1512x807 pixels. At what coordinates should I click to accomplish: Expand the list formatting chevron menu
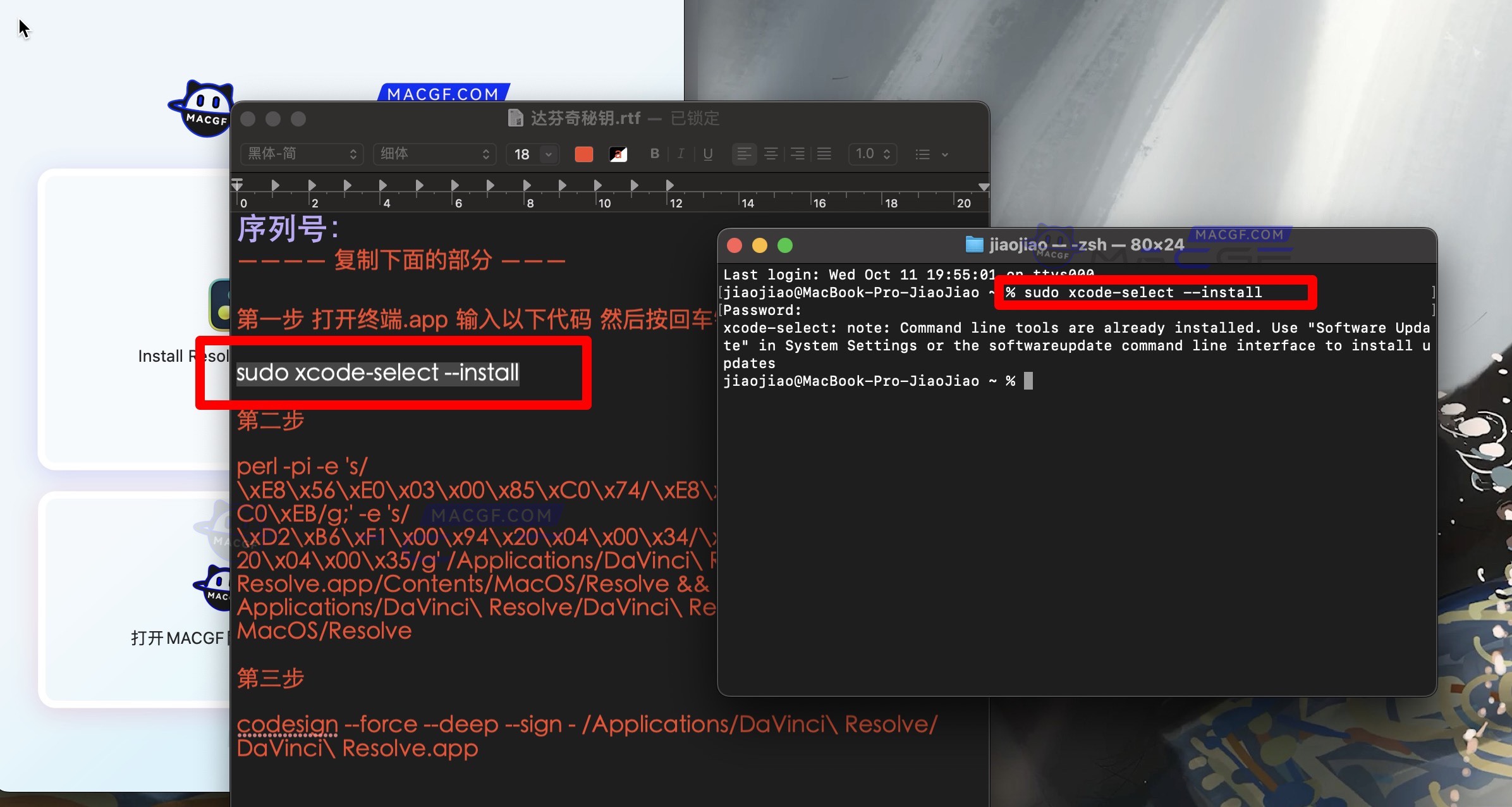click(945, 154)
